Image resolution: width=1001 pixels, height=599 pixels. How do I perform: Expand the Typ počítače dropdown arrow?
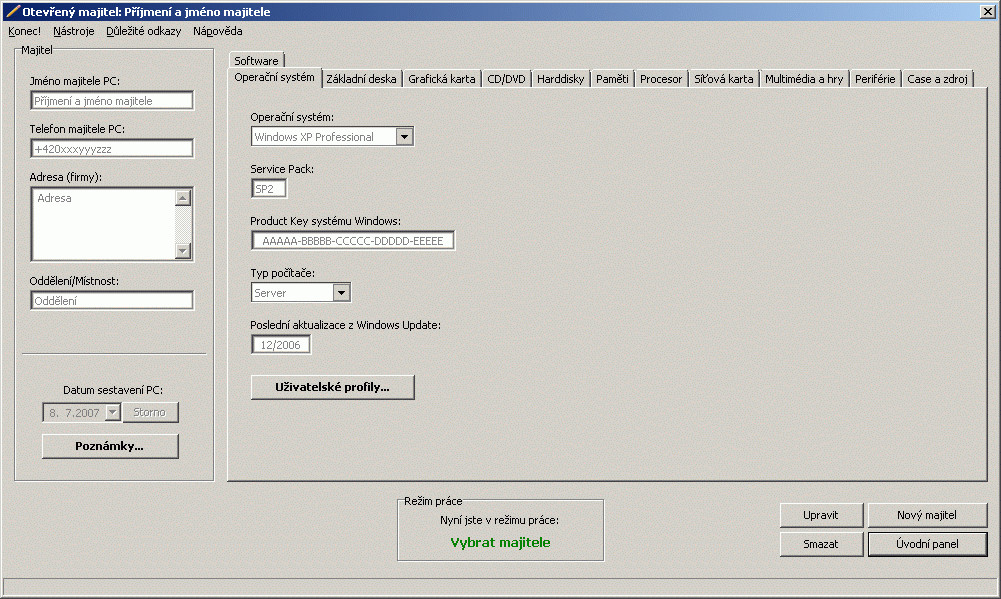click(x=342, y=292)
